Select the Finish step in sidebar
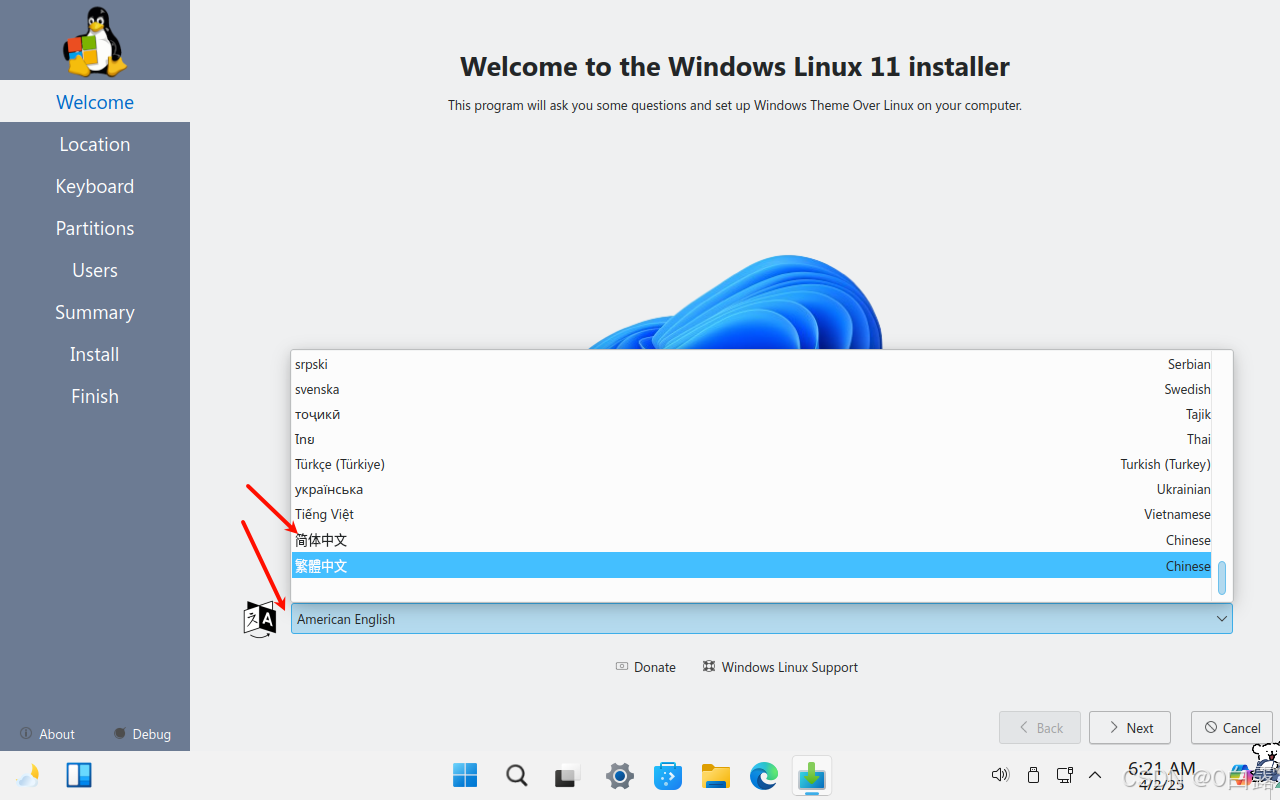 tap(95, 396)
